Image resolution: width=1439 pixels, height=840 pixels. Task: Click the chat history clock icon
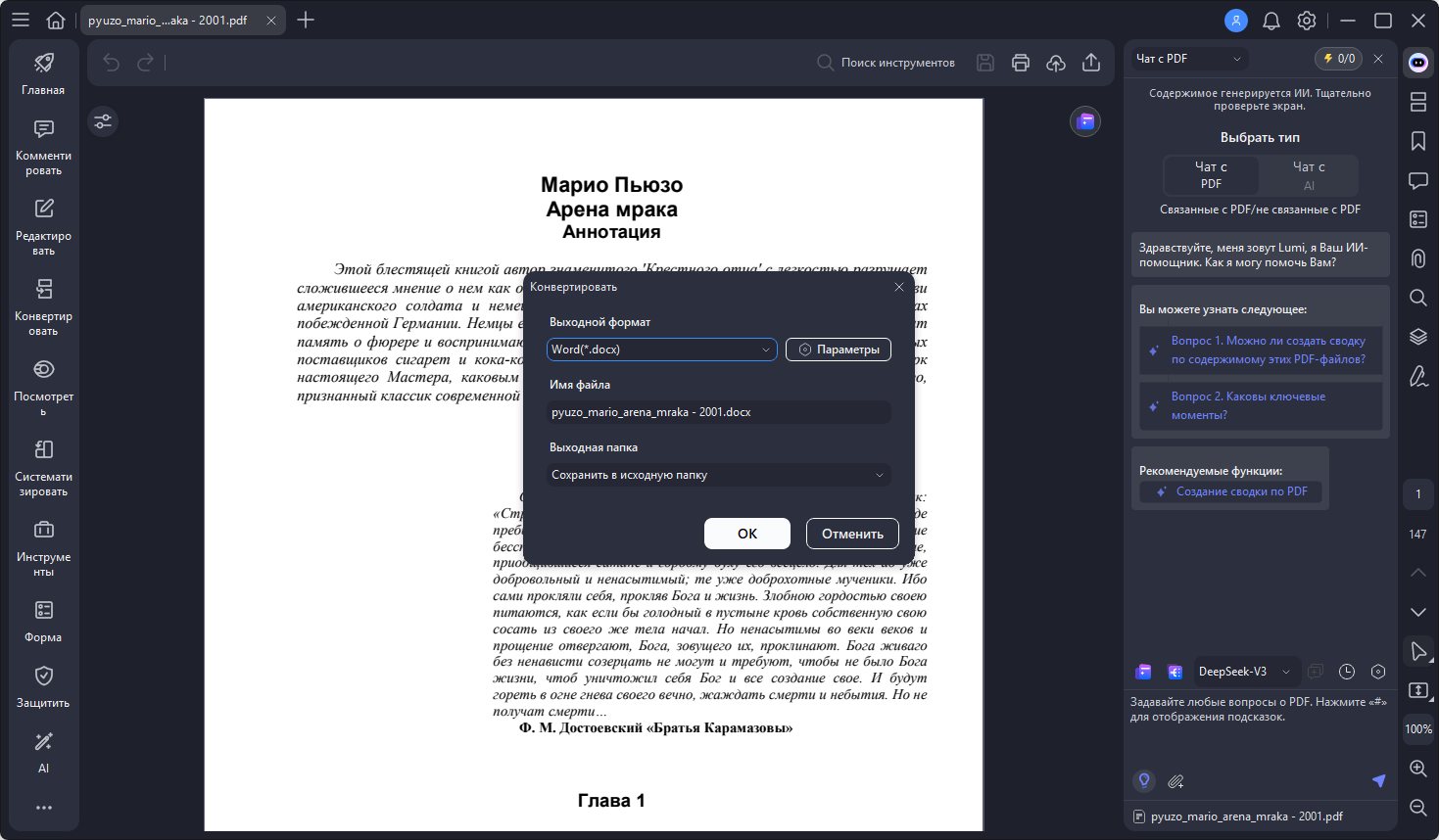[x=1347, y=672]
